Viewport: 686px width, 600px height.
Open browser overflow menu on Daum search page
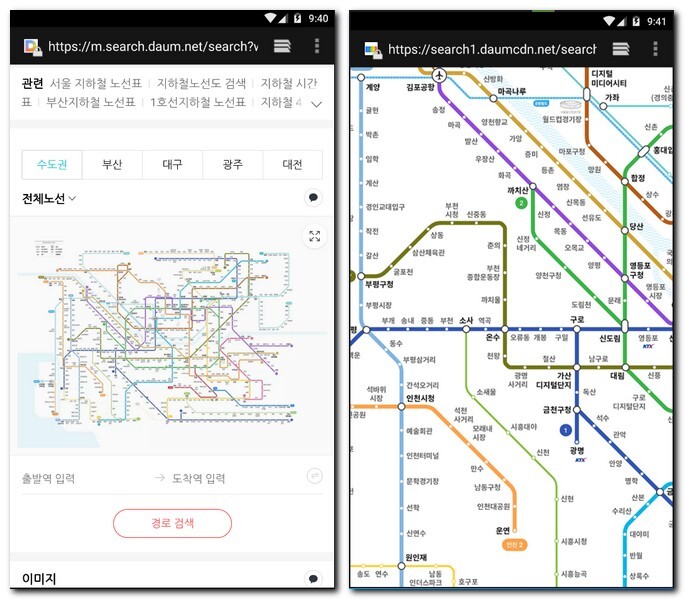(317, 47)
